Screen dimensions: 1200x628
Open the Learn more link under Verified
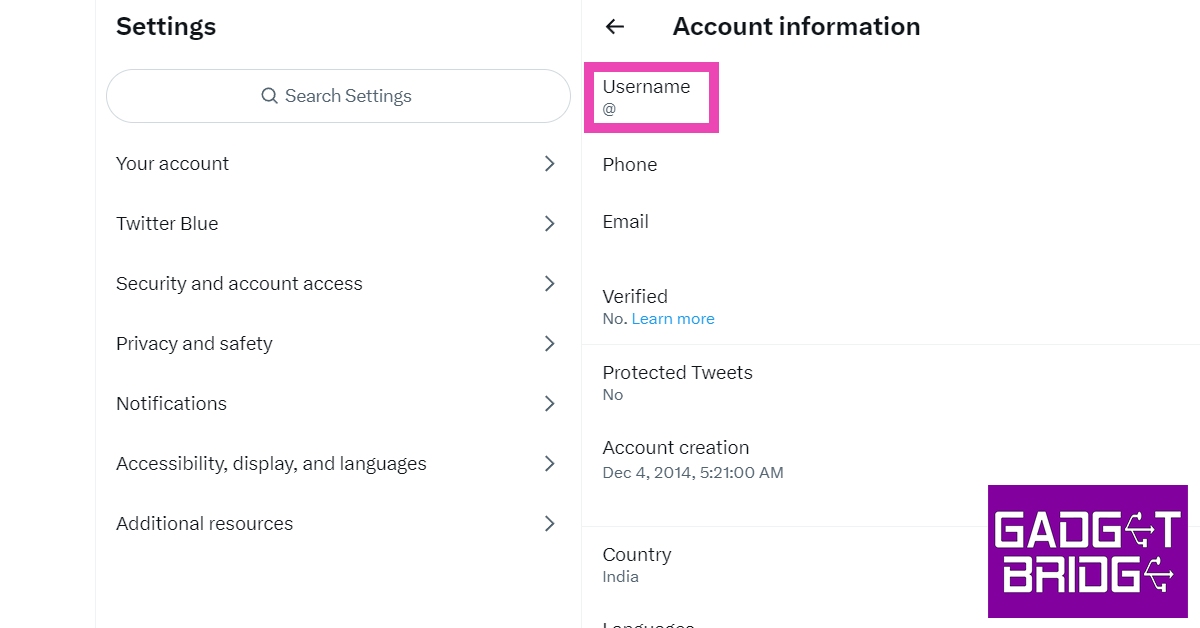[x=673, y=319]
